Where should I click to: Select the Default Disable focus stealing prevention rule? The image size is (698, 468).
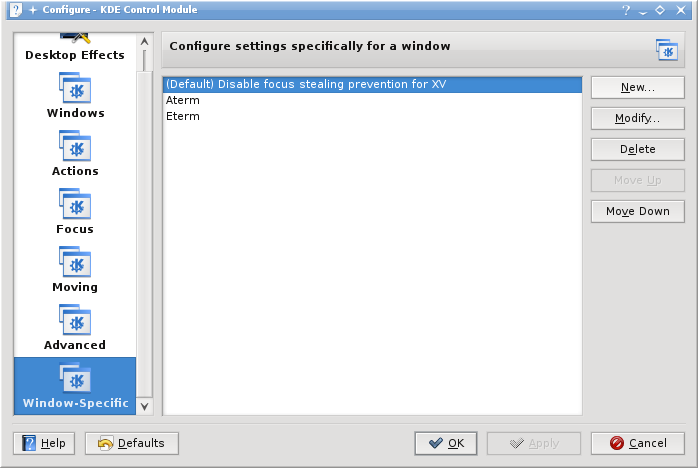[372, 84]
